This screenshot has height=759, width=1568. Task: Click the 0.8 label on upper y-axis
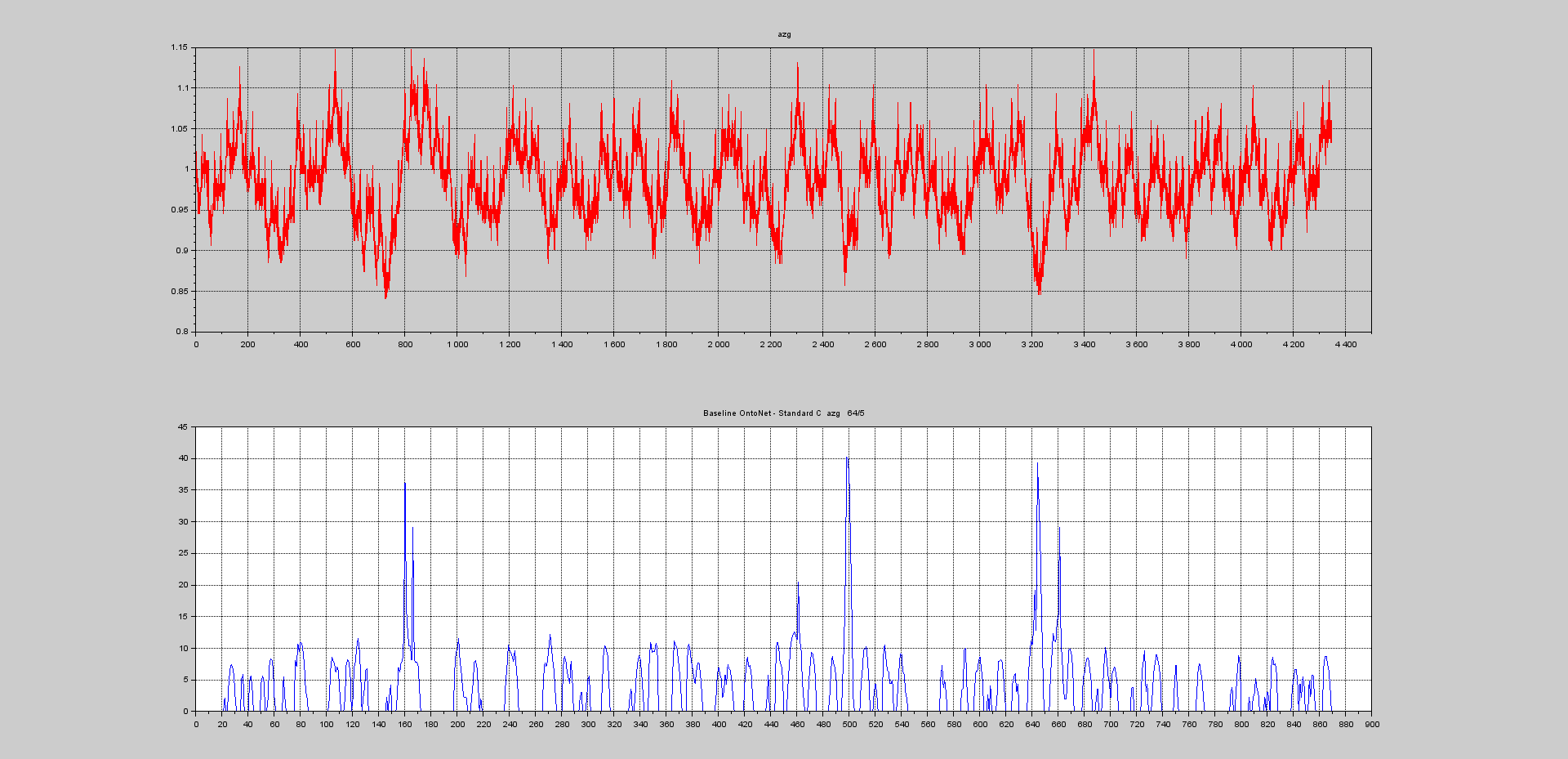pyautogui.click(x=181, y=332)
